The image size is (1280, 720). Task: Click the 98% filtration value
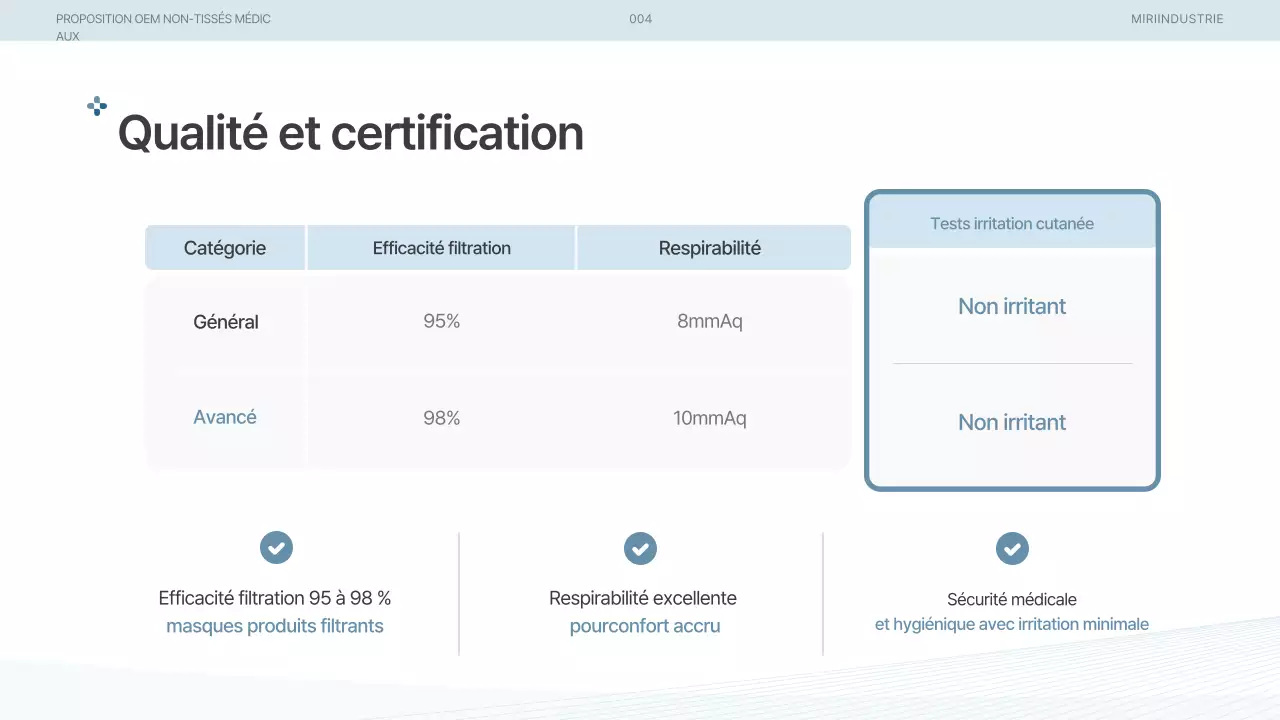(x=441, y=418)
